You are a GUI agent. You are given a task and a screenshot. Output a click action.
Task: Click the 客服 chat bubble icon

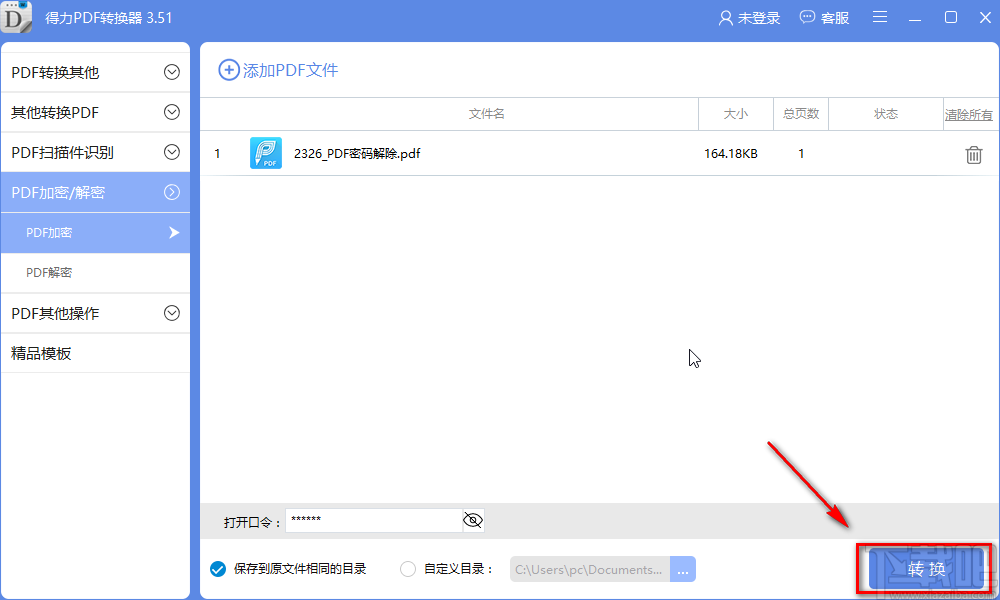(805, 16)
